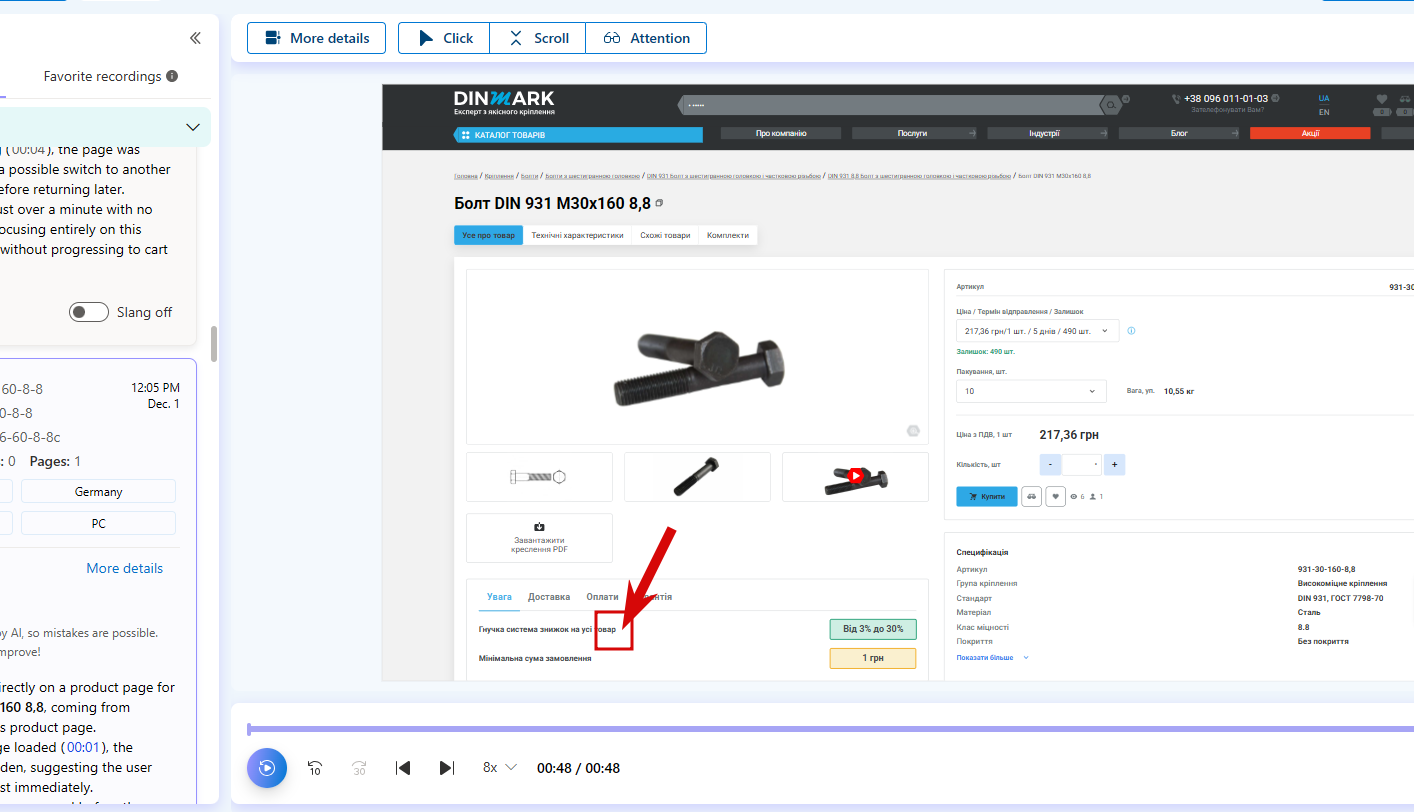
Task: Toggle the Slang switch
Action: click(89, 312)
